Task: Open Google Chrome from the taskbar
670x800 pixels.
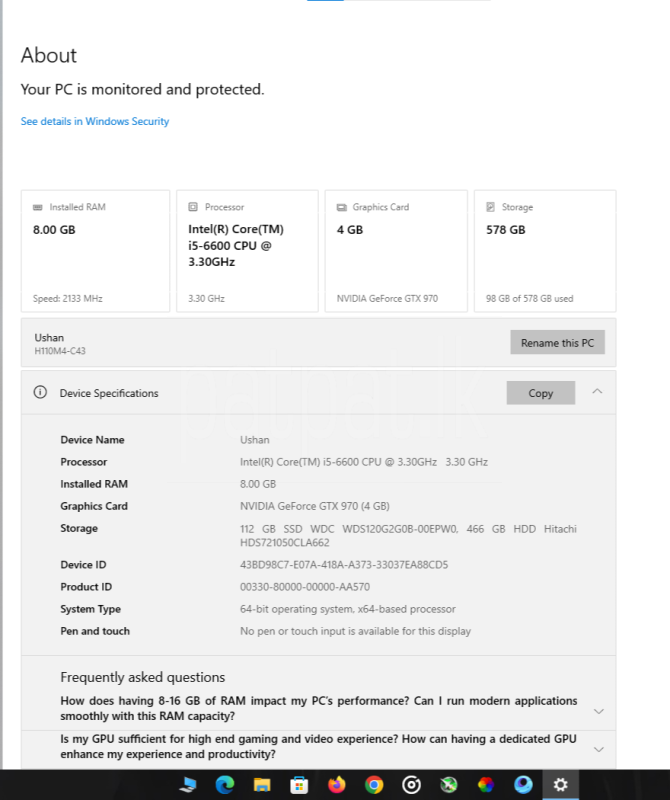Action: pyautogui.click(x=374, y=785)
